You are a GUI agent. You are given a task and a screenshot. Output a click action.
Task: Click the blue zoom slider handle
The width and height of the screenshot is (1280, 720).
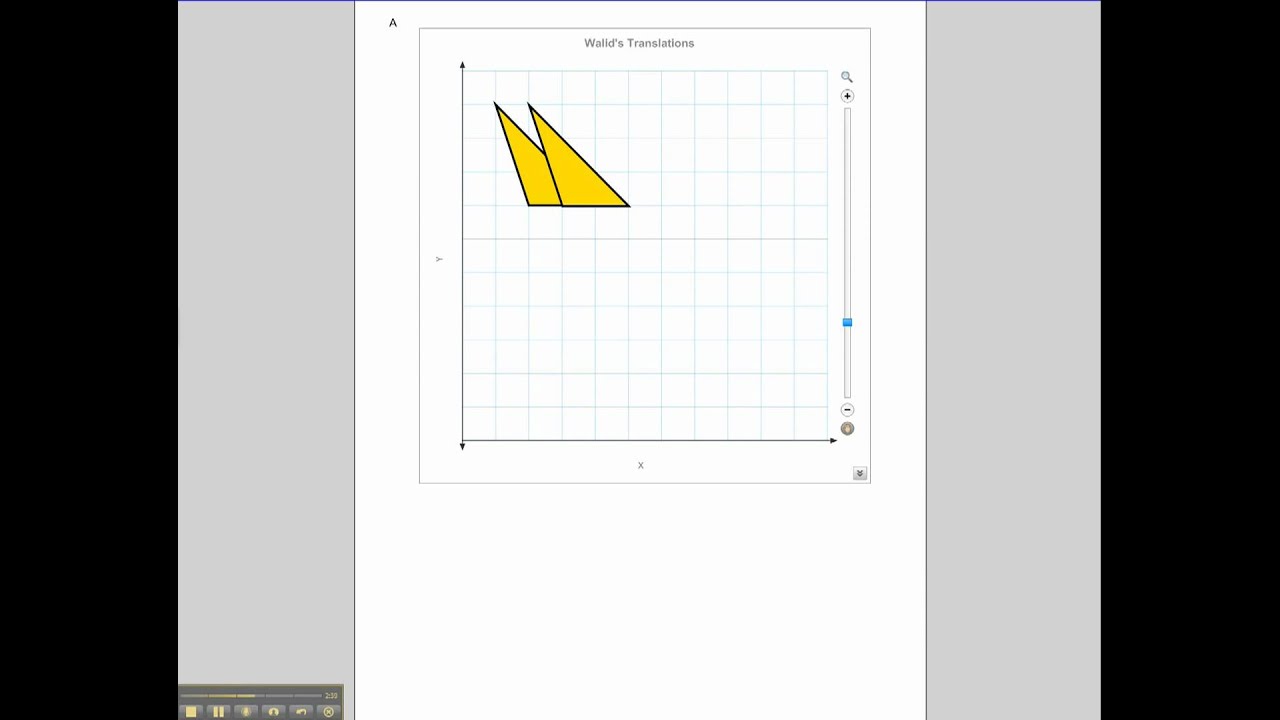[x=847, y=322]
